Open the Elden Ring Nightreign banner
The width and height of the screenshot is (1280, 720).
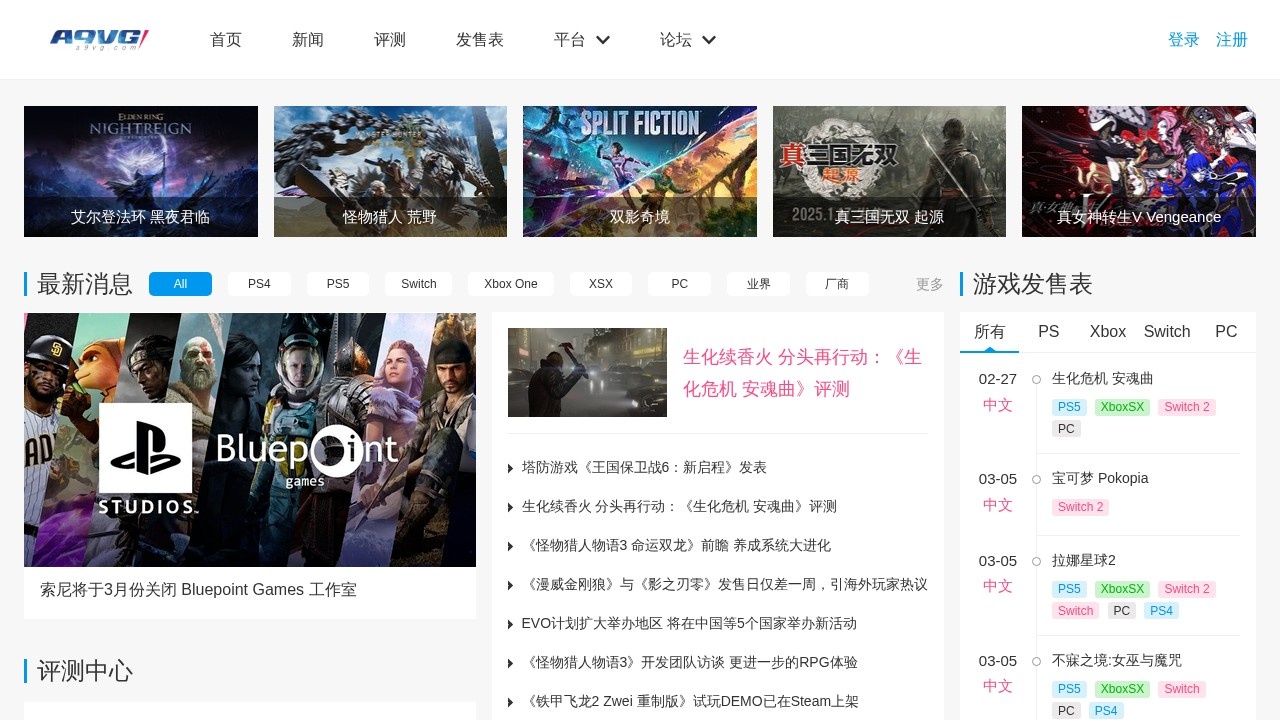[141, 171]
